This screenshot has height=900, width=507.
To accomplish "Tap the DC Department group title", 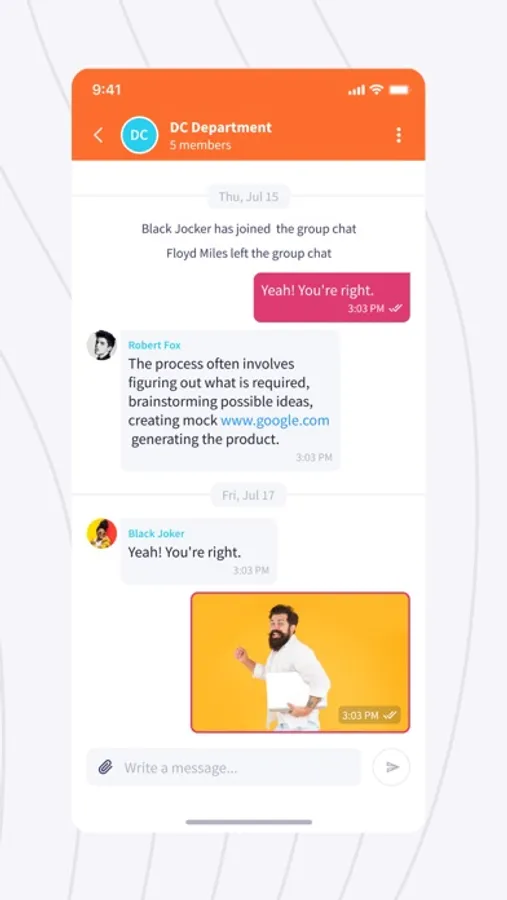I will click(x=220, y=127).
